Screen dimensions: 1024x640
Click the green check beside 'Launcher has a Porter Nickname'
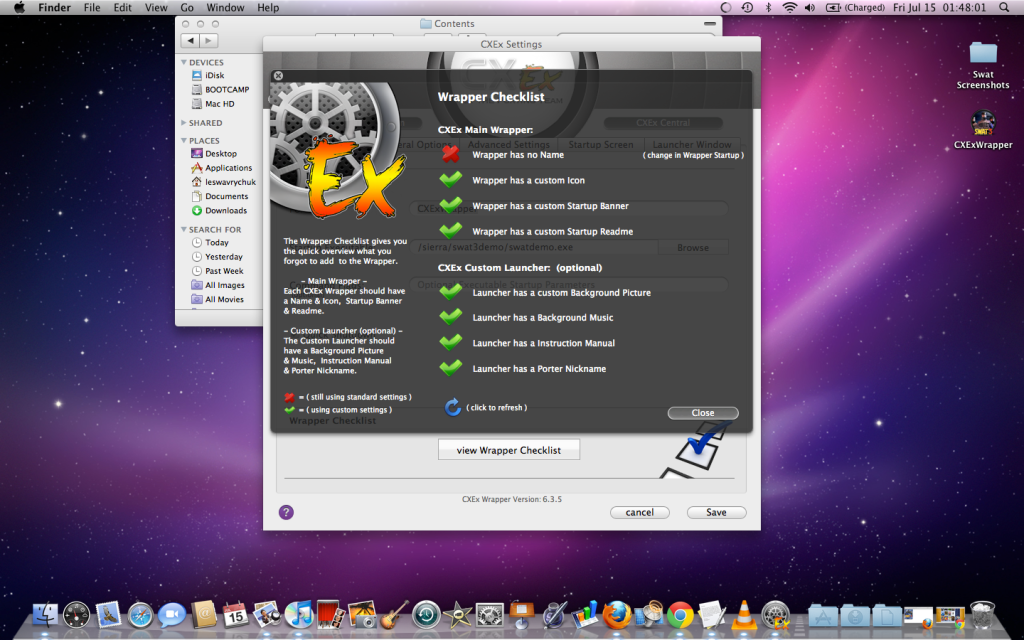[451, 368]
